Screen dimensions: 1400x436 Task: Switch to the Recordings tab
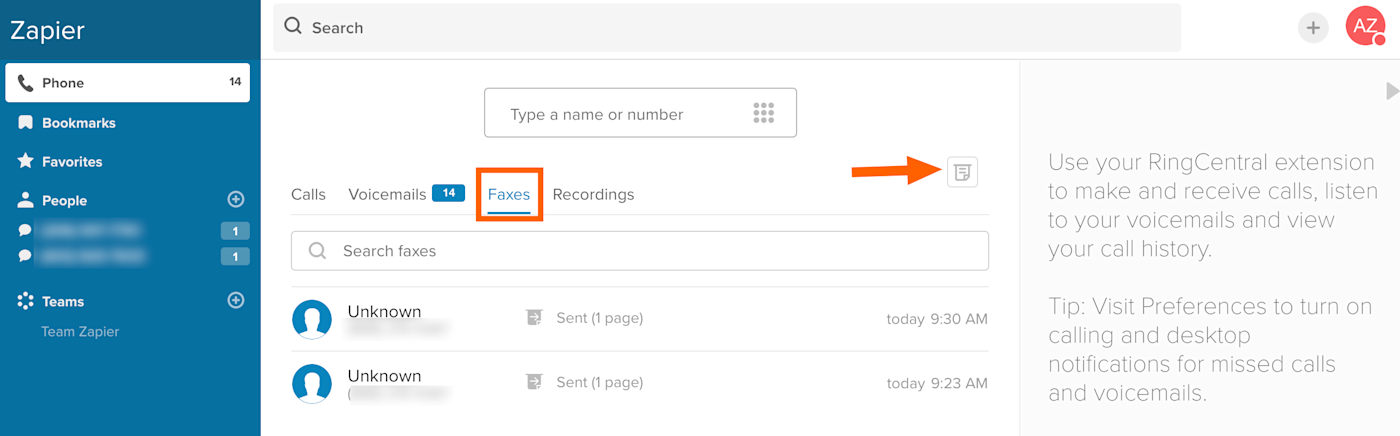pos(593,194)
